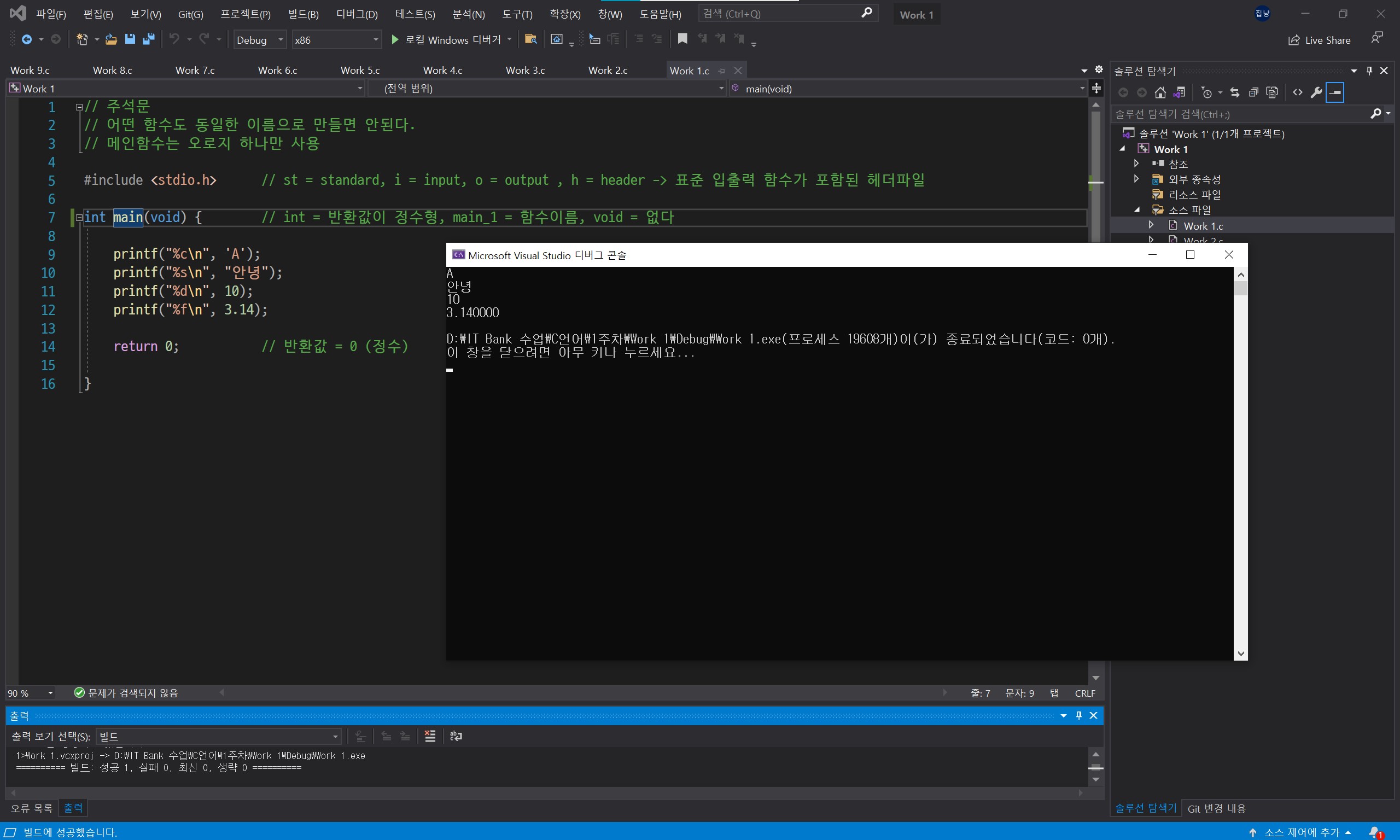Viewport: 1400px width, 840px height.
Task: Open the 오류 목록 tab
Action: (x=32, y=808)
